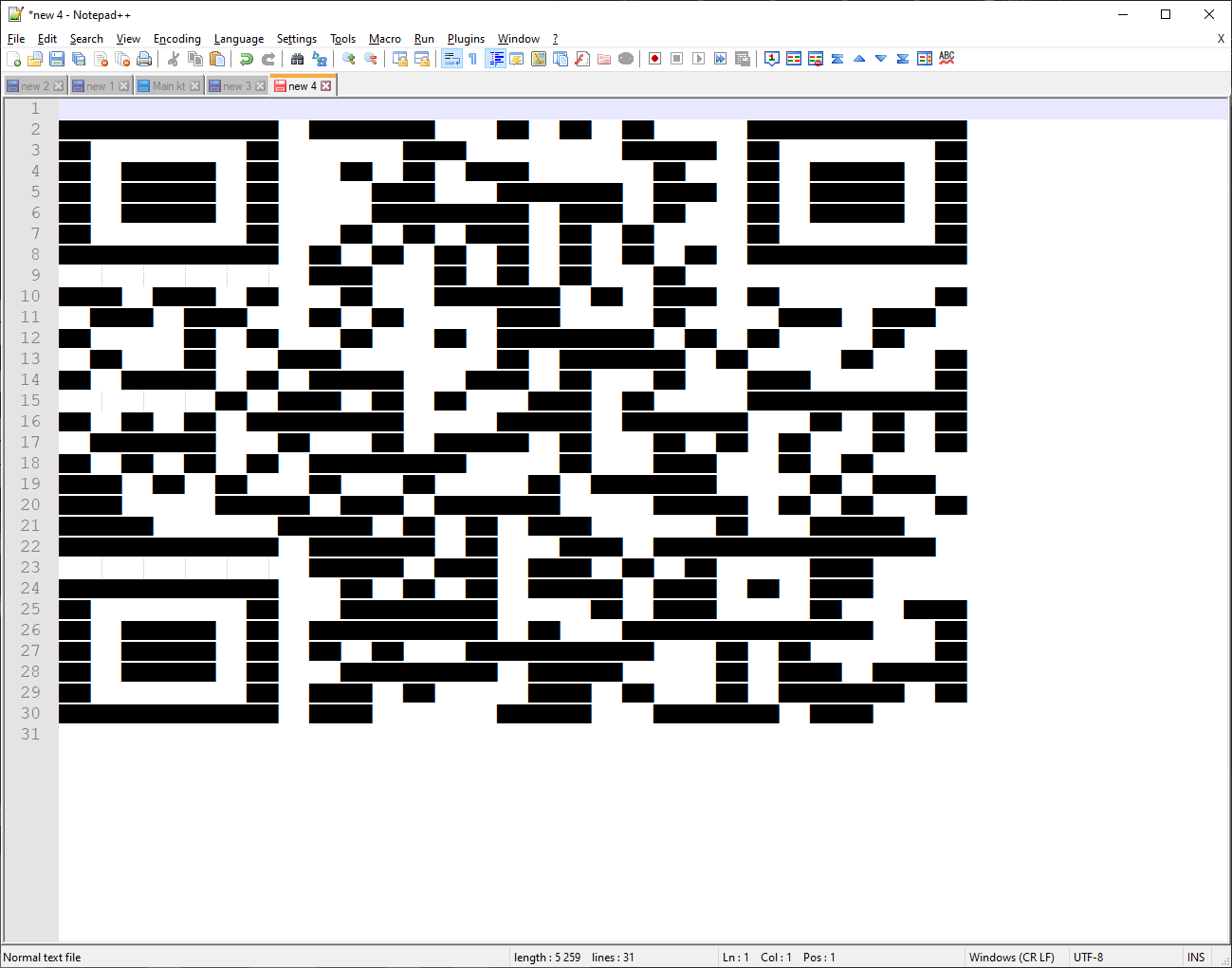
Task: Click the Open file folder icon
Action: 35,59
